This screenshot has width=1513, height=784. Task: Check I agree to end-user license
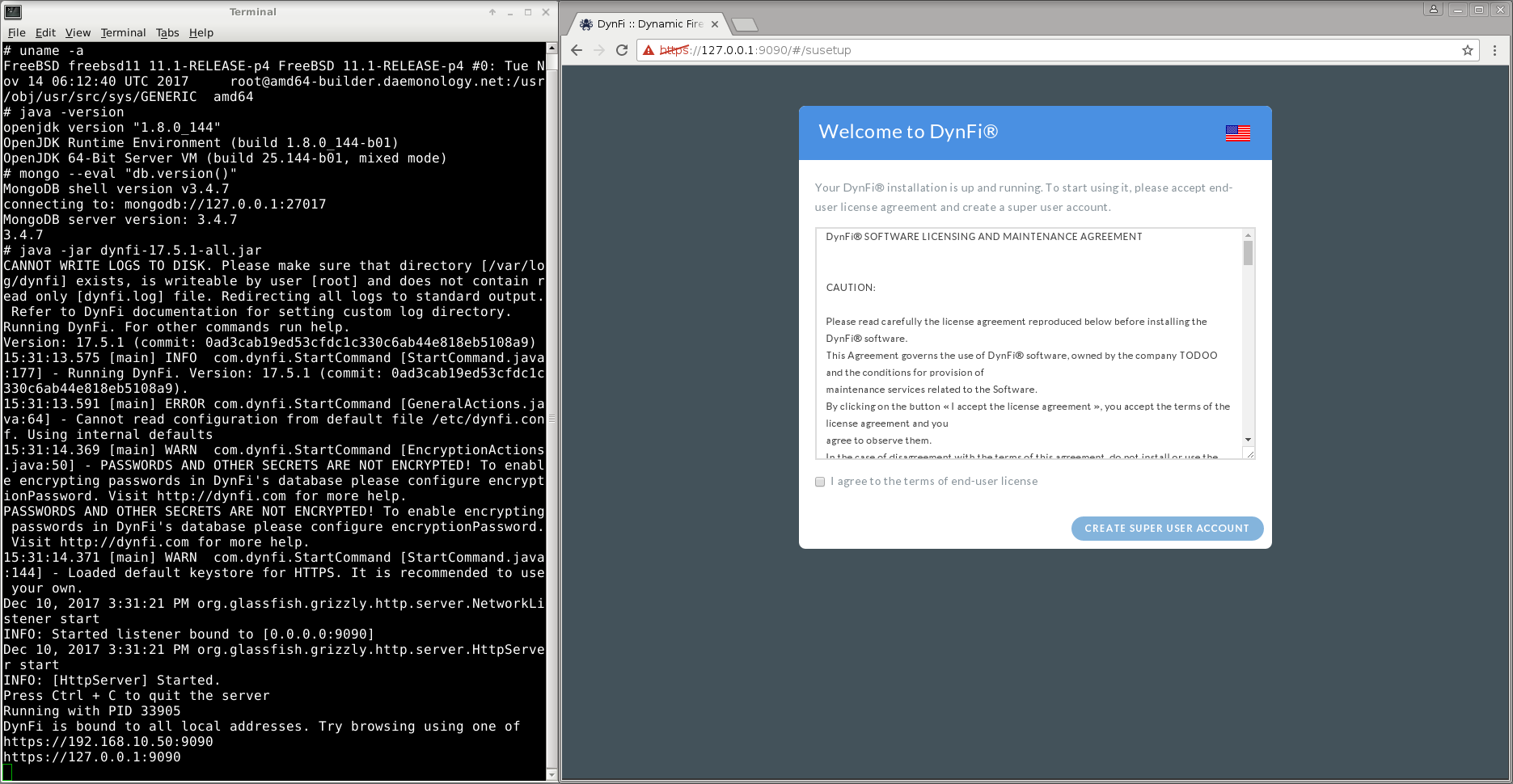tap(820, 482)
